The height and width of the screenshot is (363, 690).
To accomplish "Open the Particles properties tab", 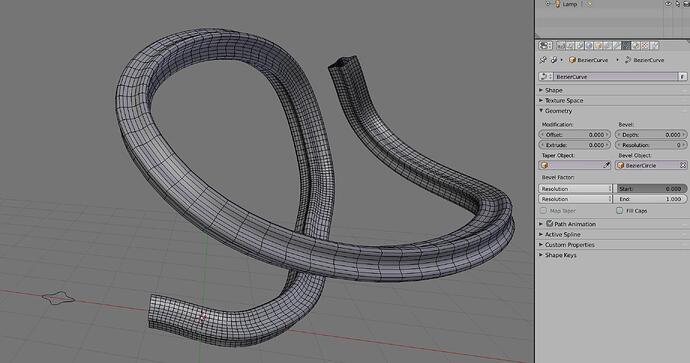I will tap(654, 45).
